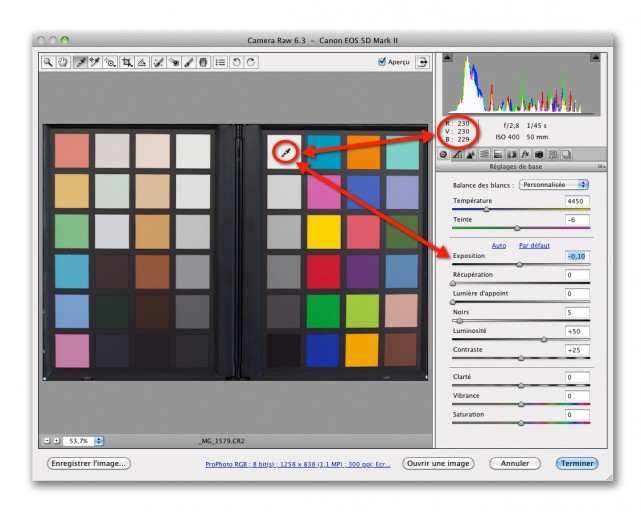Switch to the Lens Corrections tab
Image resolution: width=641 pixels, height=512 pixels.
pyautogui.click(x=511, y=155)
